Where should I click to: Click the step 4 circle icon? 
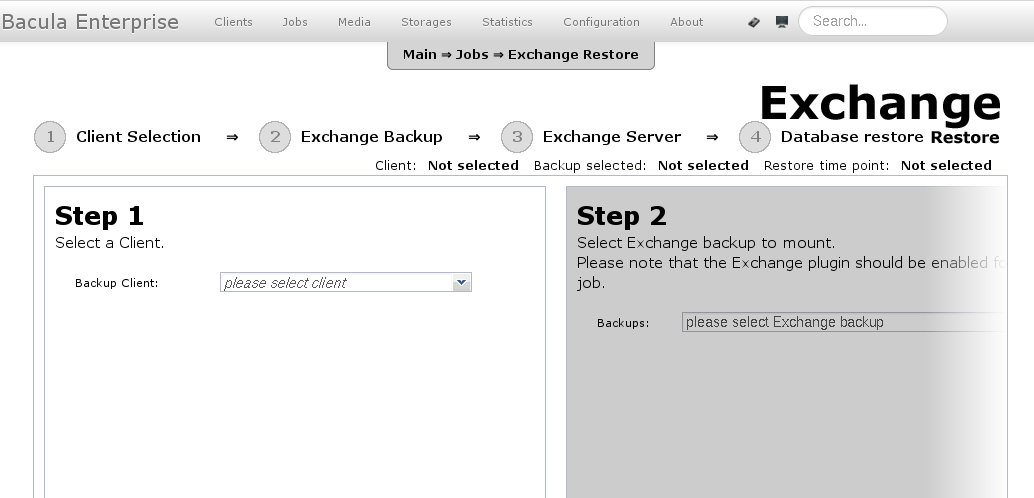pyautogui.click(x=755, y=137)
